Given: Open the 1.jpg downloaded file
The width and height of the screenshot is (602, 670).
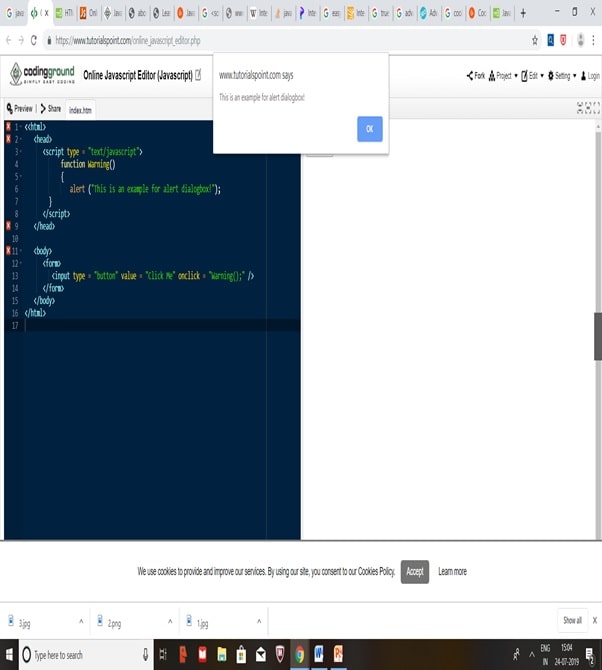Looking at the screenshot, I should tap(197, 622).
